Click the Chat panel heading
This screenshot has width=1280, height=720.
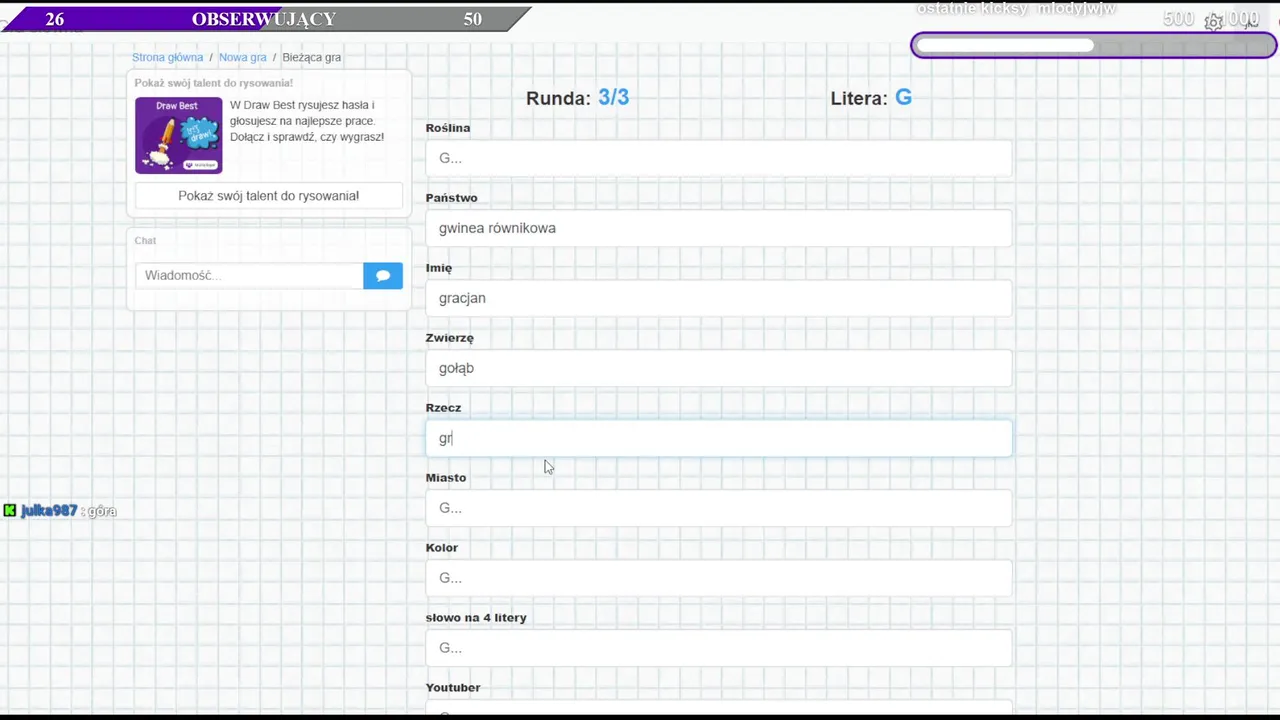coord(145,241)
